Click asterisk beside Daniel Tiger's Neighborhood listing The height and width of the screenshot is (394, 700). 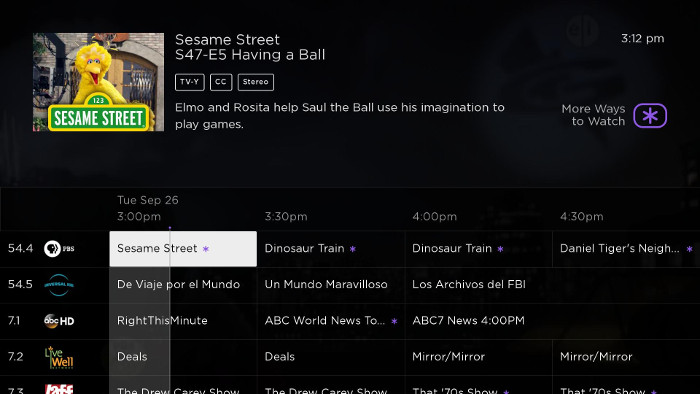point(690,249)
